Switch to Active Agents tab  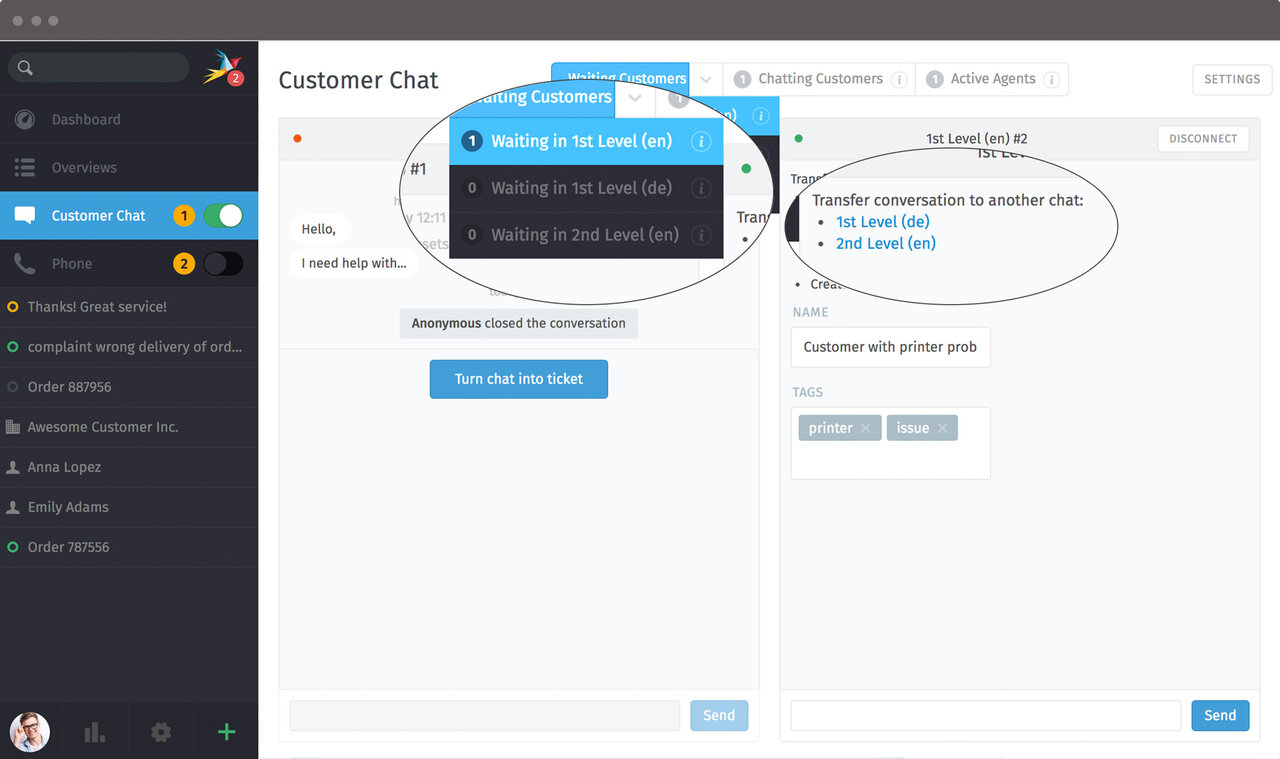(x=992, y=79)
